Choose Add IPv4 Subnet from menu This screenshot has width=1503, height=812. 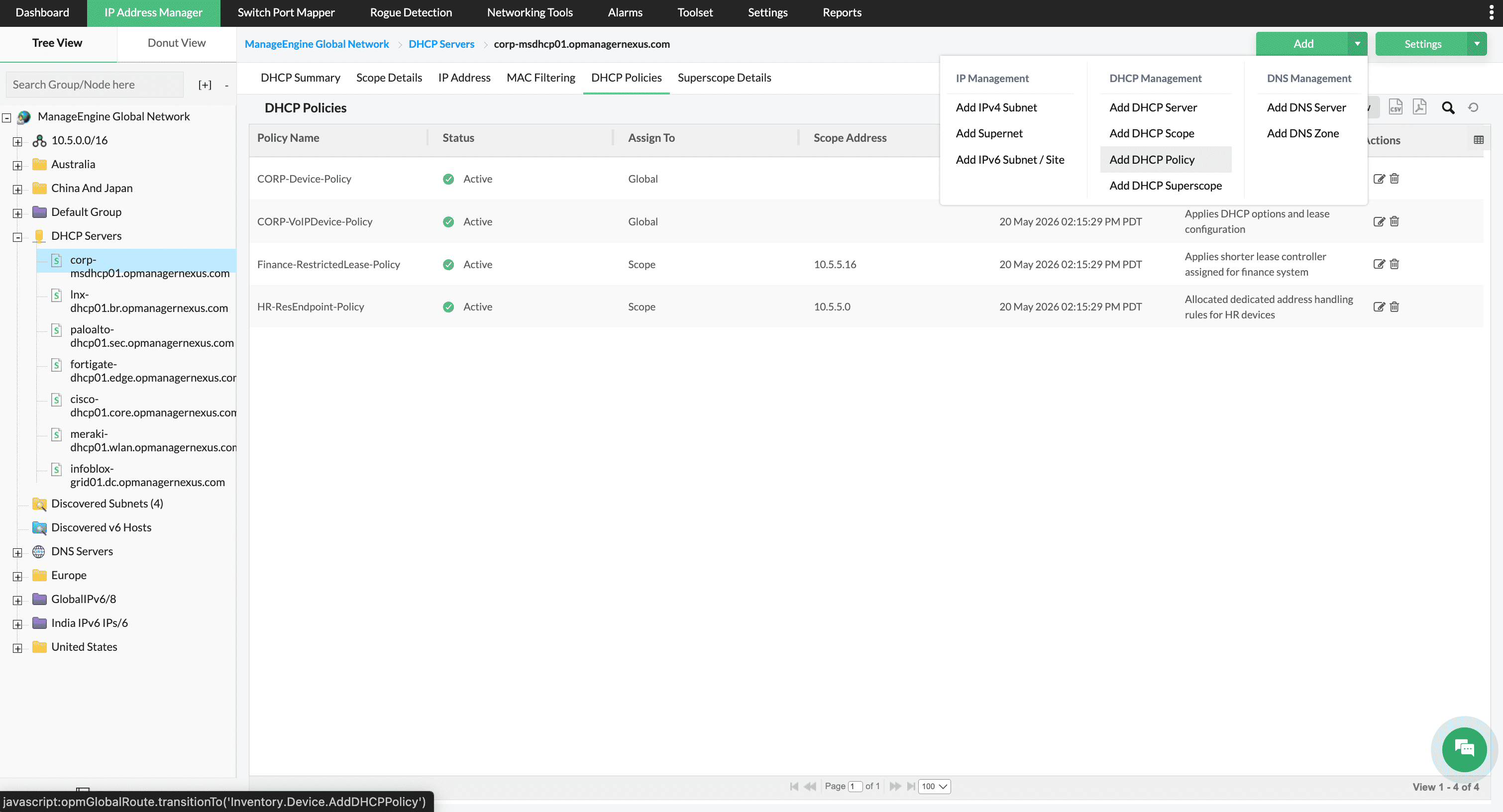[996, 107]
